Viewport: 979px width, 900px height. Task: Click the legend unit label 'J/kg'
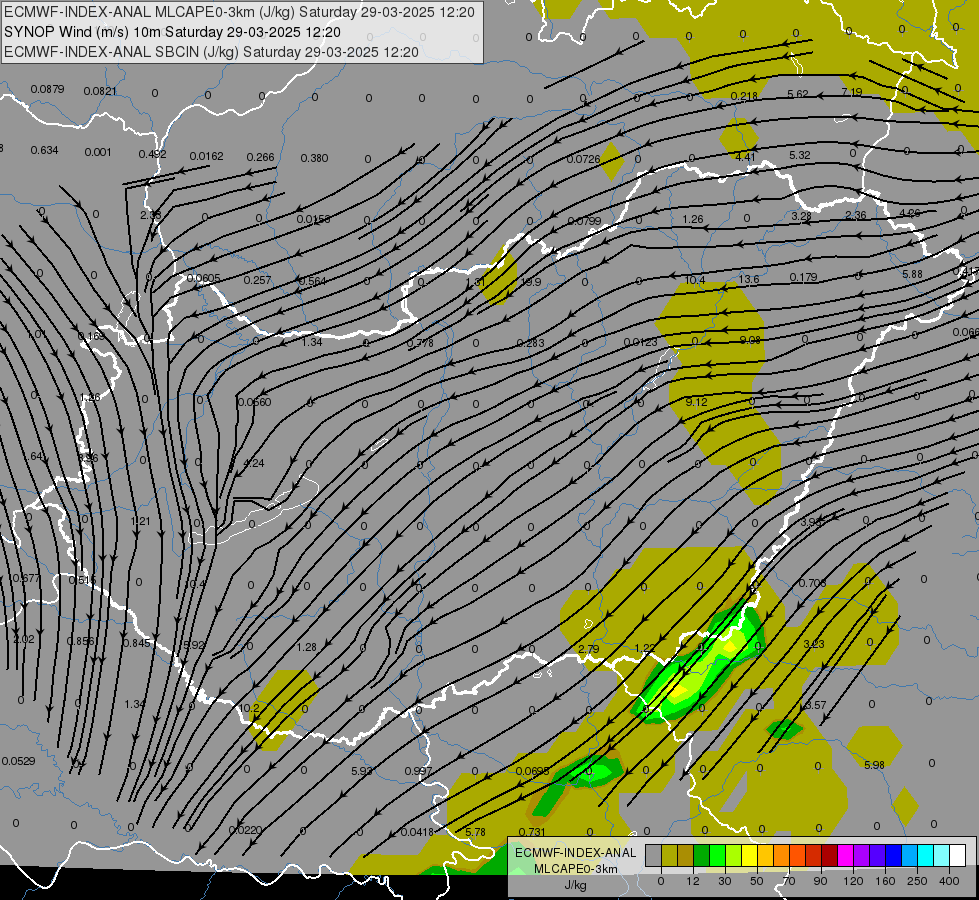(x=576, y=885)
